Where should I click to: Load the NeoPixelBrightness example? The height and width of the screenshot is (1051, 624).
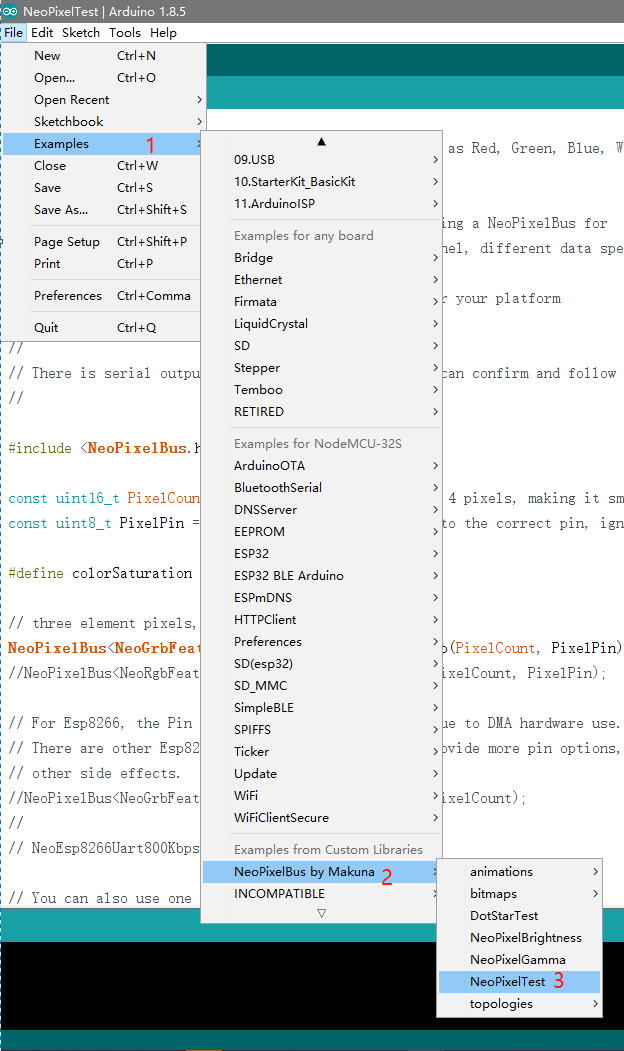[x=525, y=938]
